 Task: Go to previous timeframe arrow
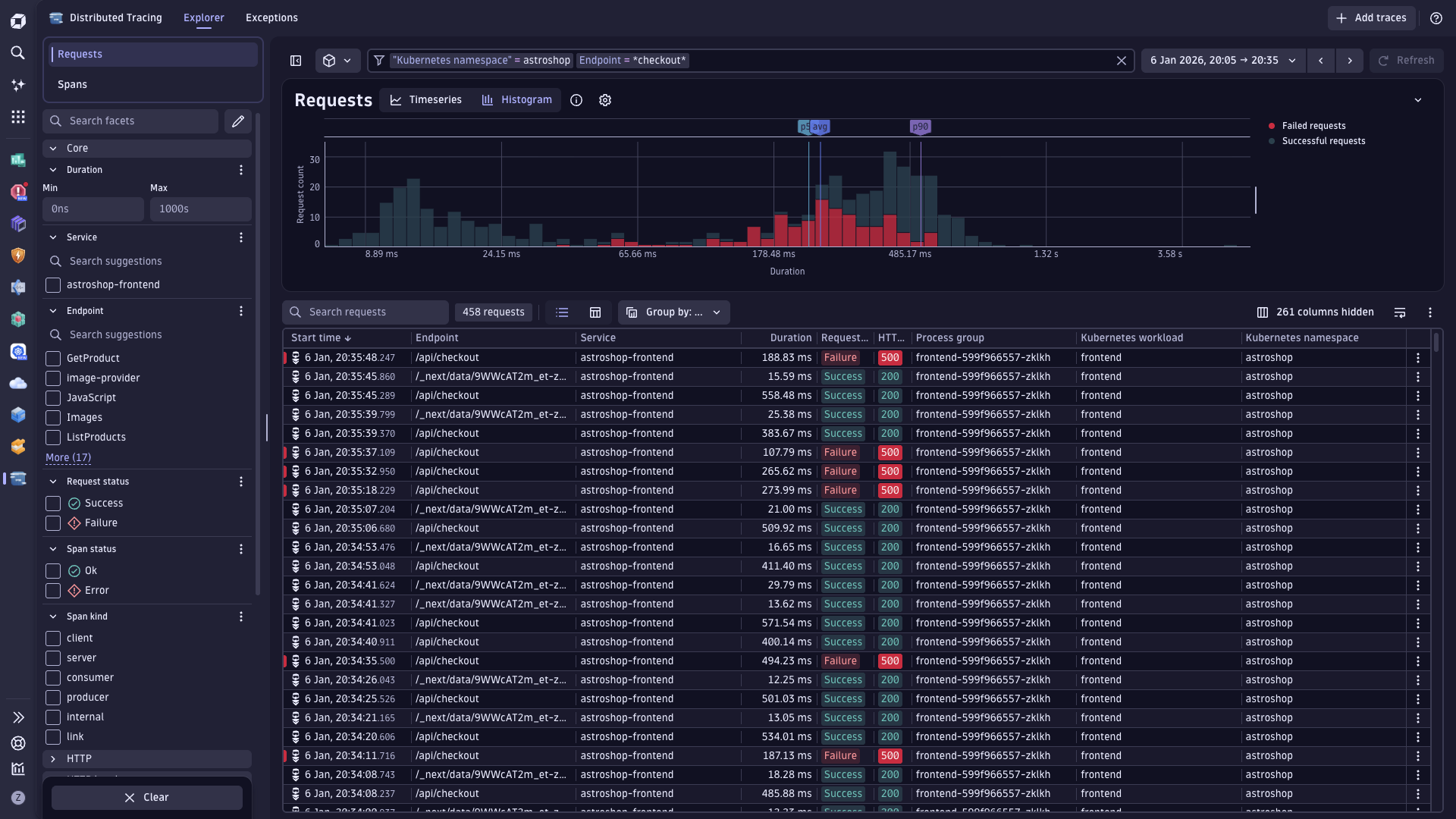1321,61
